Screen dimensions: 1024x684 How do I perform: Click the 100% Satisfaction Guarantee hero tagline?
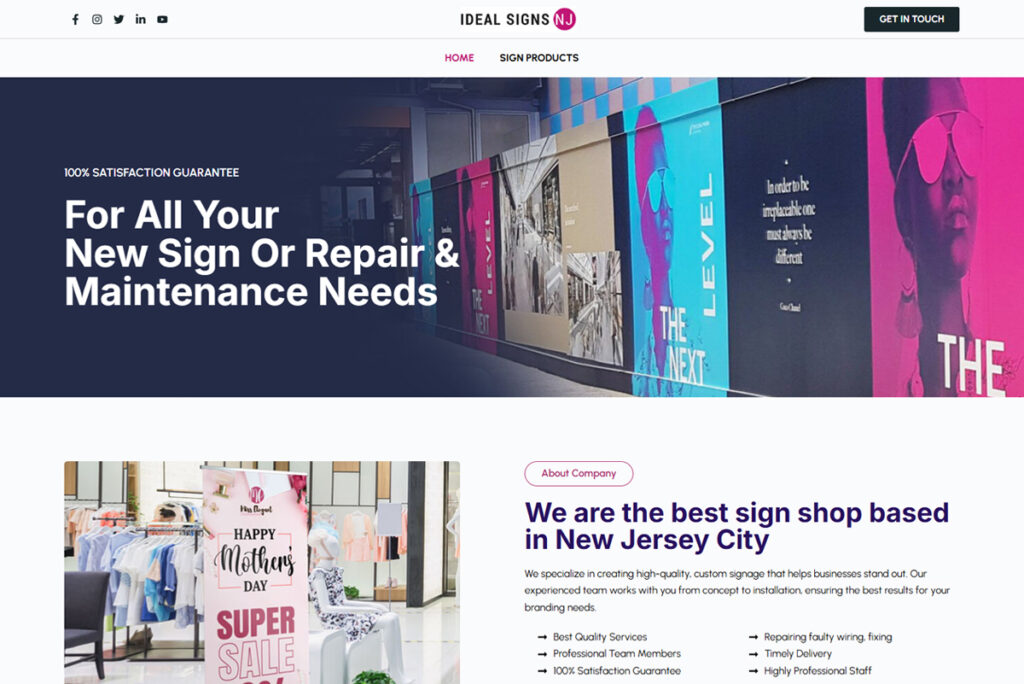pos(152,172)
